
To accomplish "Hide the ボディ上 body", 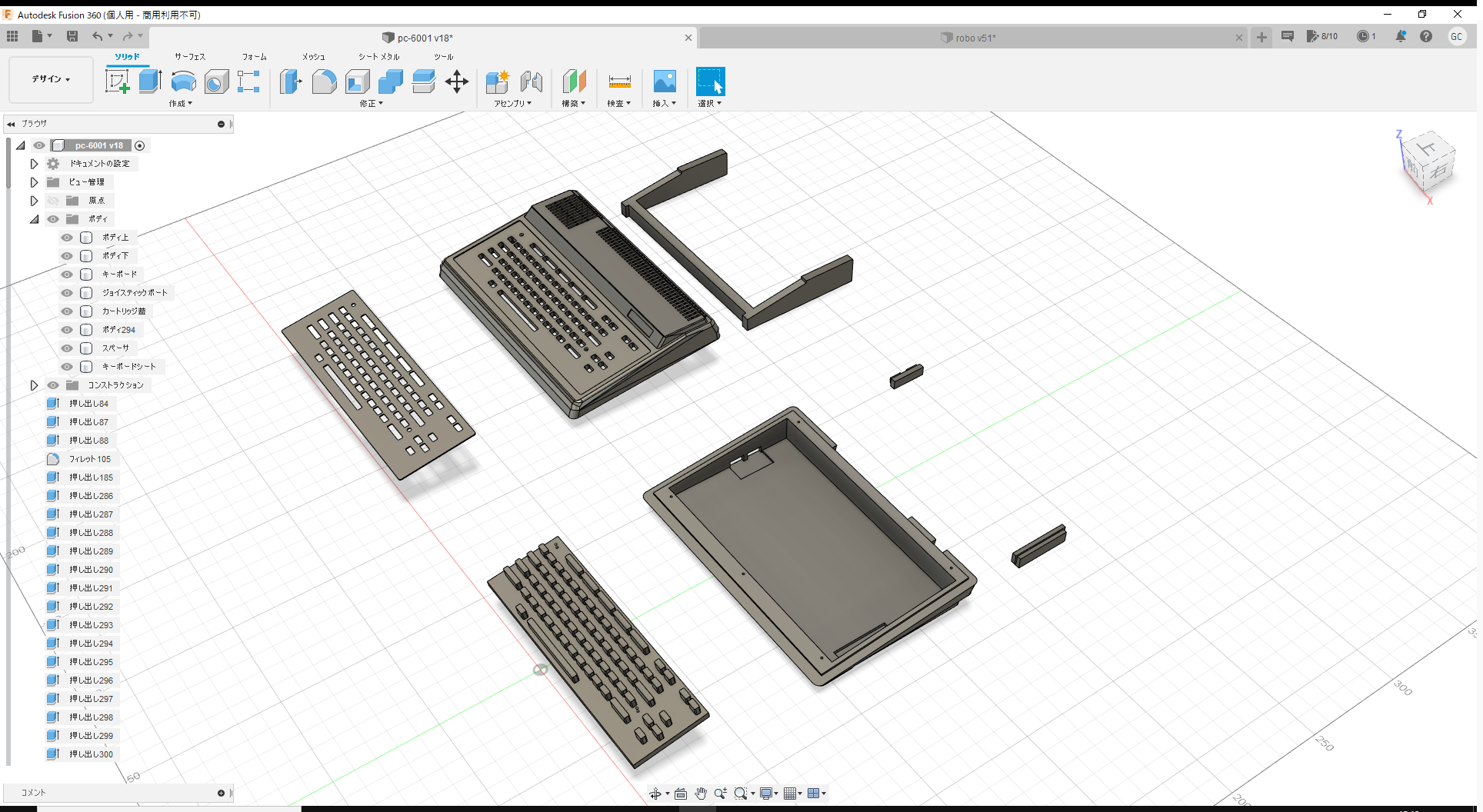I will (66, 238).
